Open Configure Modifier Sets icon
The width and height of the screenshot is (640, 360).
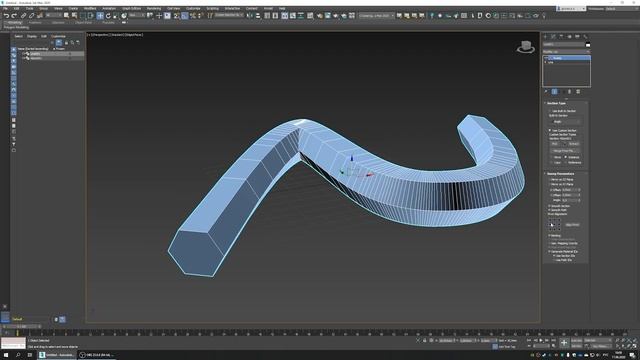click(578, 91)
